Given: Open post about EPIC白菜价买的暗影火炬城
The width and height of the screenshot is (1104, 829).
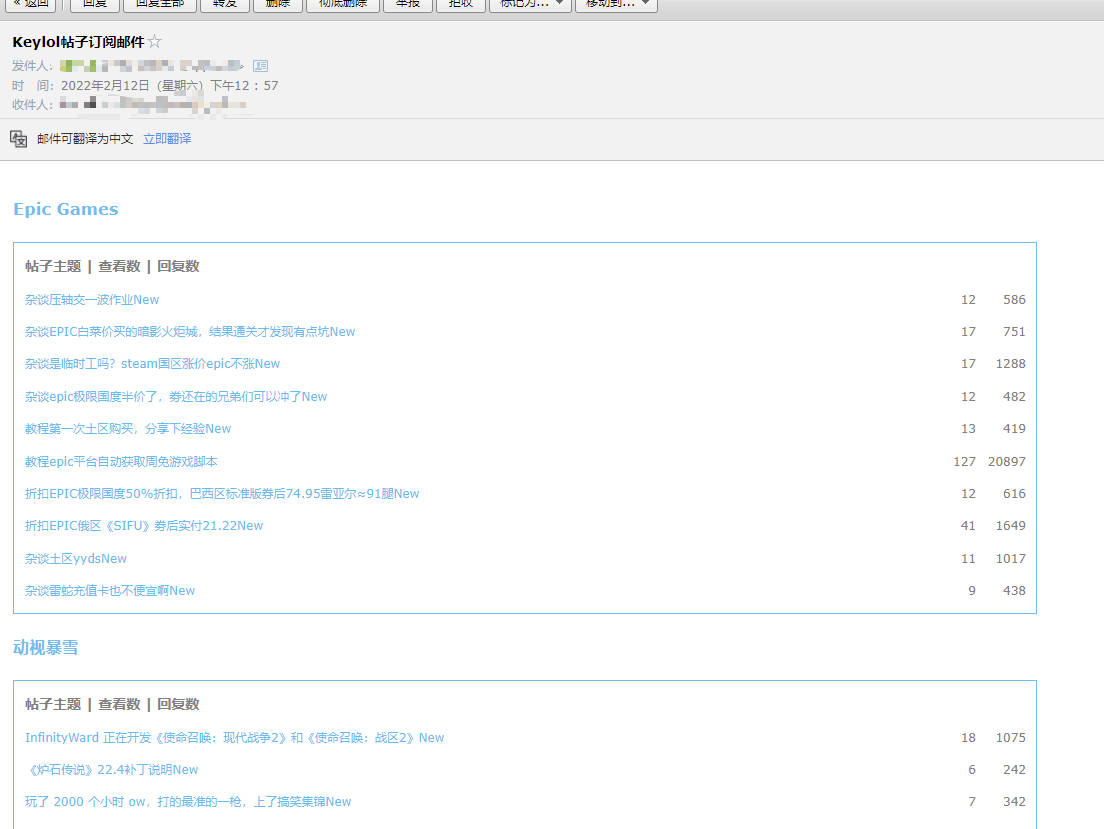Looking at the screenshot, I should point(189,332).
